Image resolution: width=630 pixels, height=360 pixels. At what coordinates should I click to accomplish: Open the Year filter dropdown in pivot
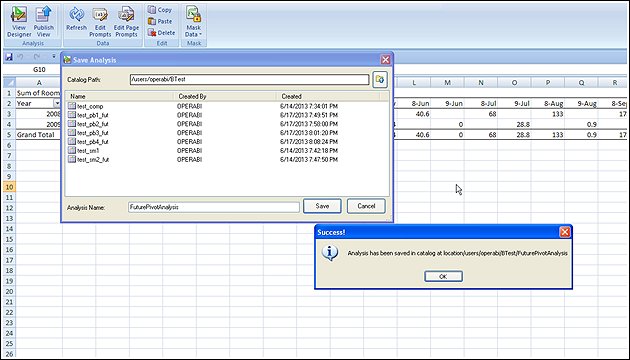[57, 103]
